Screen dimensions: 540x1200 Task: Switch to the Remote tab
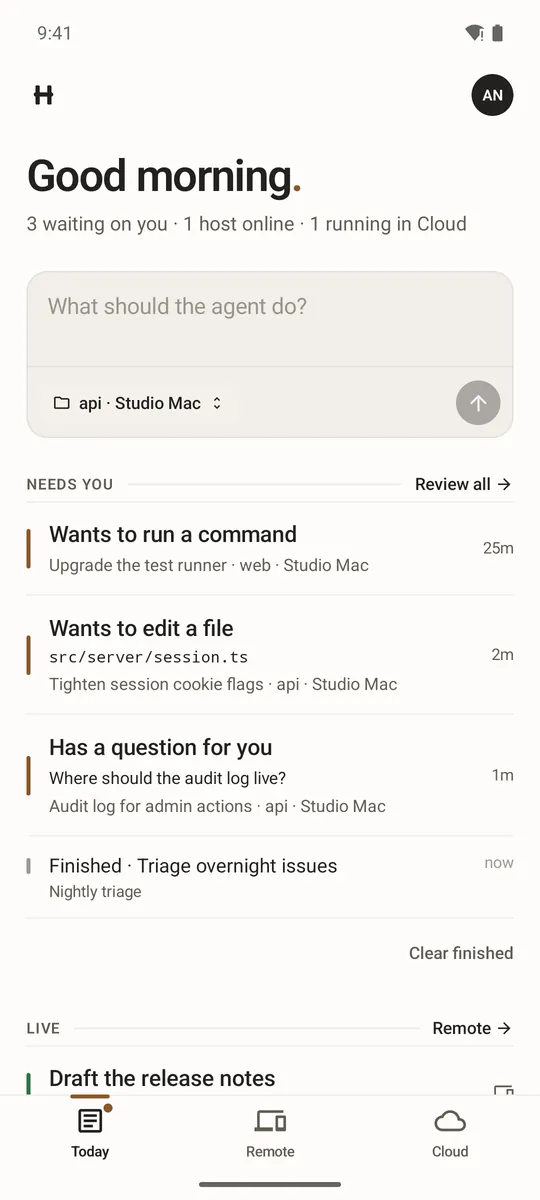pyautogui.click(x=270, y=1134)
